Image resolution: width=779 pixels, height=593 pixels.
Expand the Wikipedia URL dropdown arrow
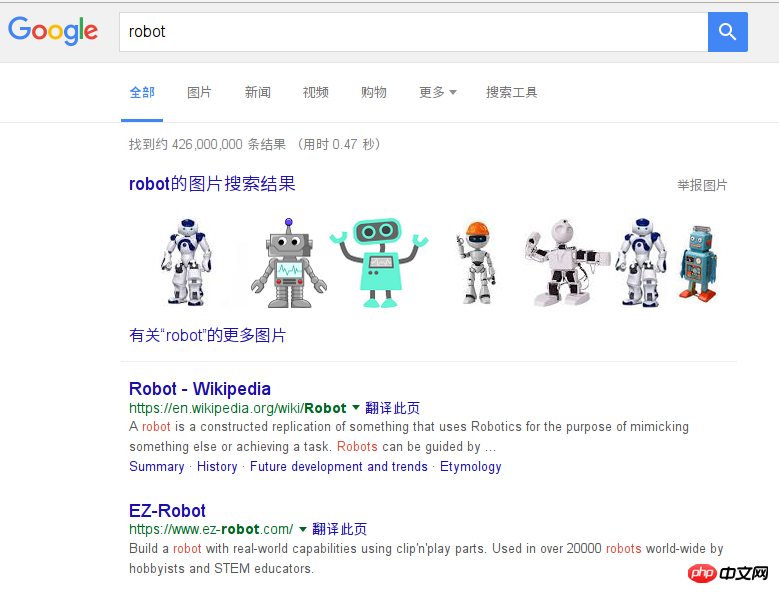(x=356, y=408)
